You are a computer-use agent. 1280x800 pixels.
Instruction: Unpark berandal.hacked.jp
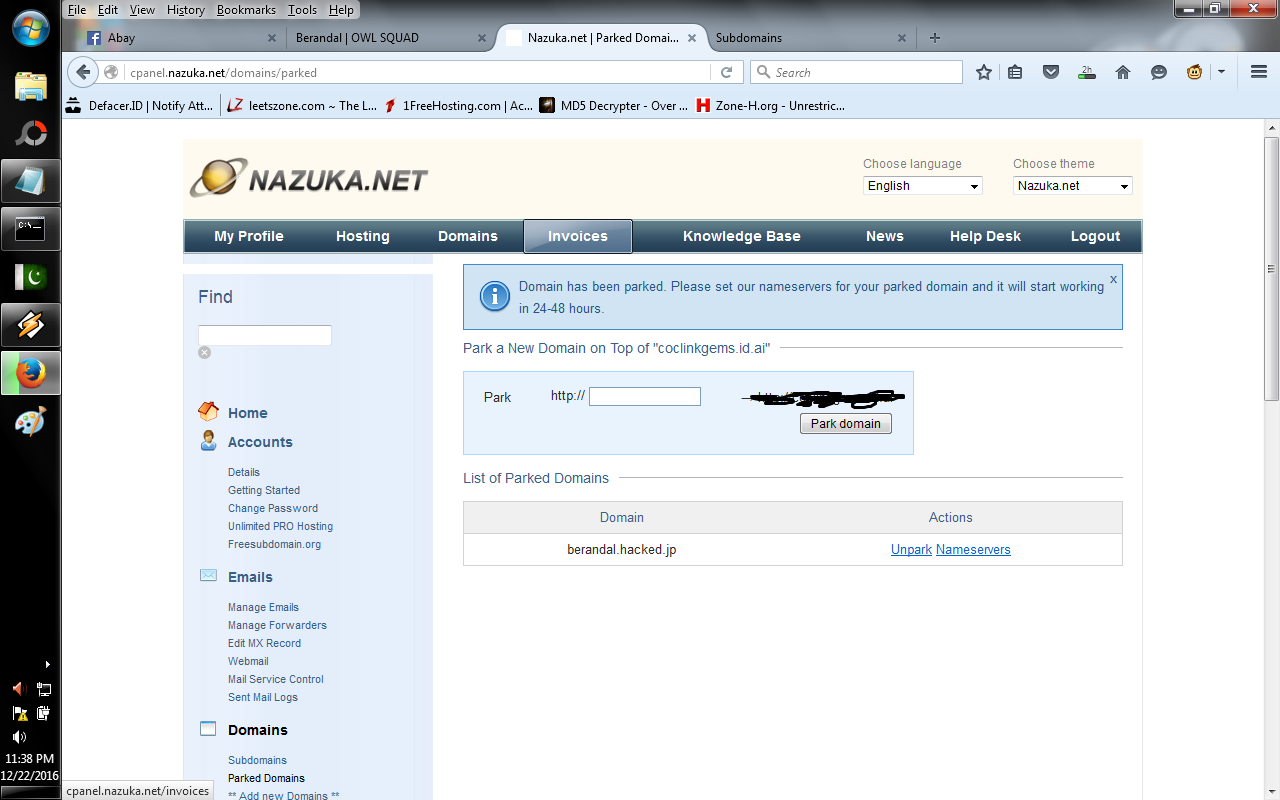[x=911, y=549]
